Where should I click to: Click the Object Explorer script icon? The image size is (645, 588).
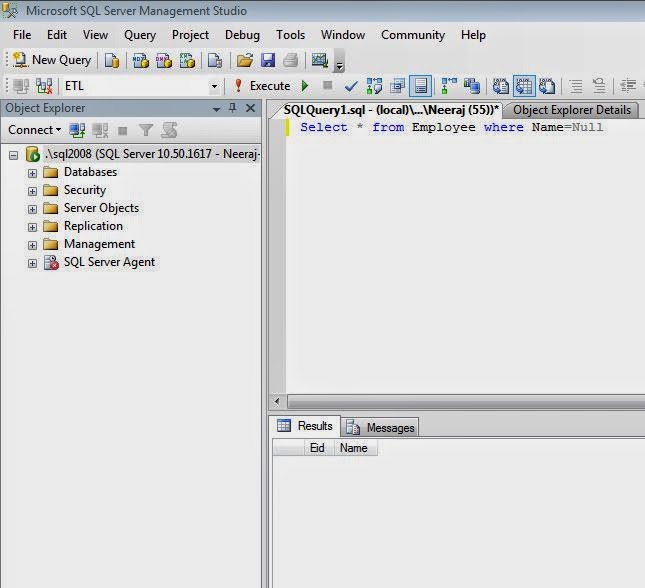point(169,130)
